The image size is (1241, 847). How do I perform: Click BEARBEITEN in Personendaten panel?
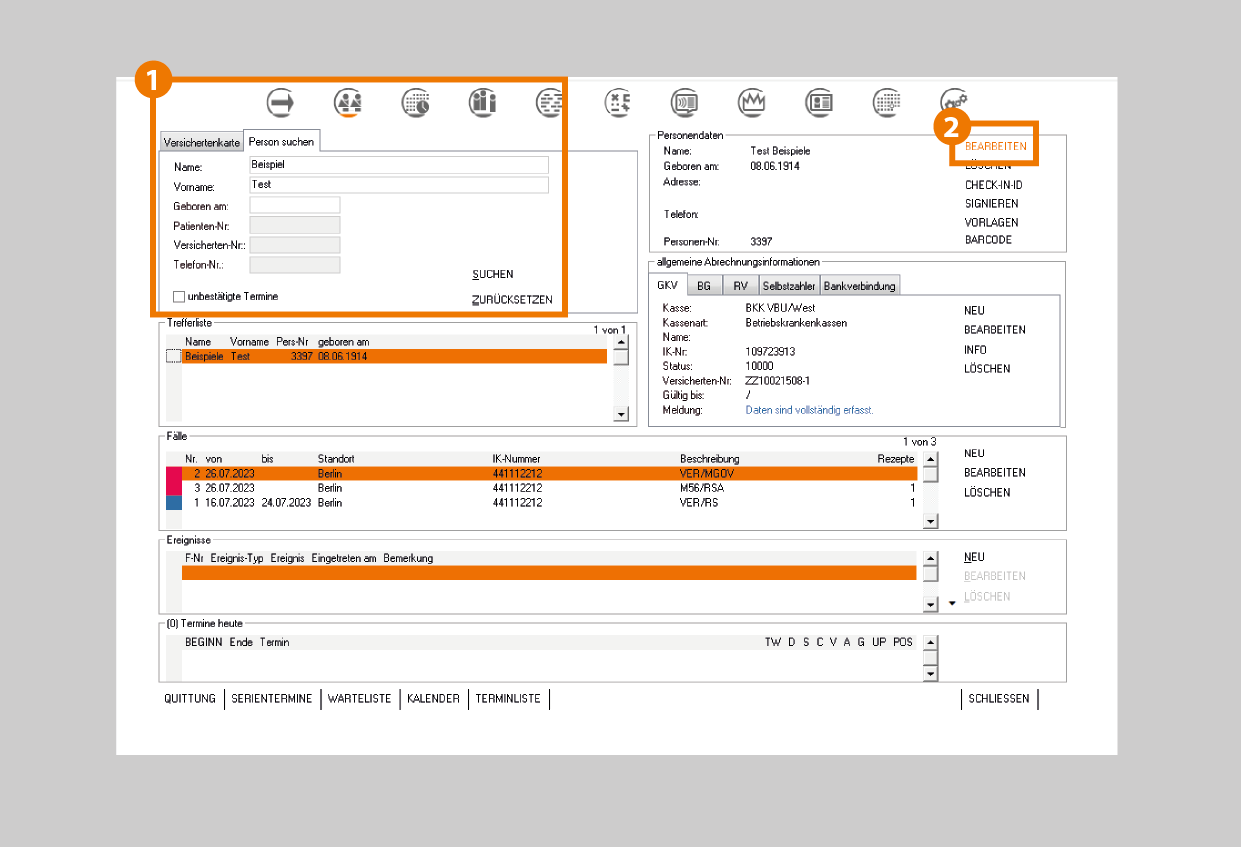(x=995, y=146)
